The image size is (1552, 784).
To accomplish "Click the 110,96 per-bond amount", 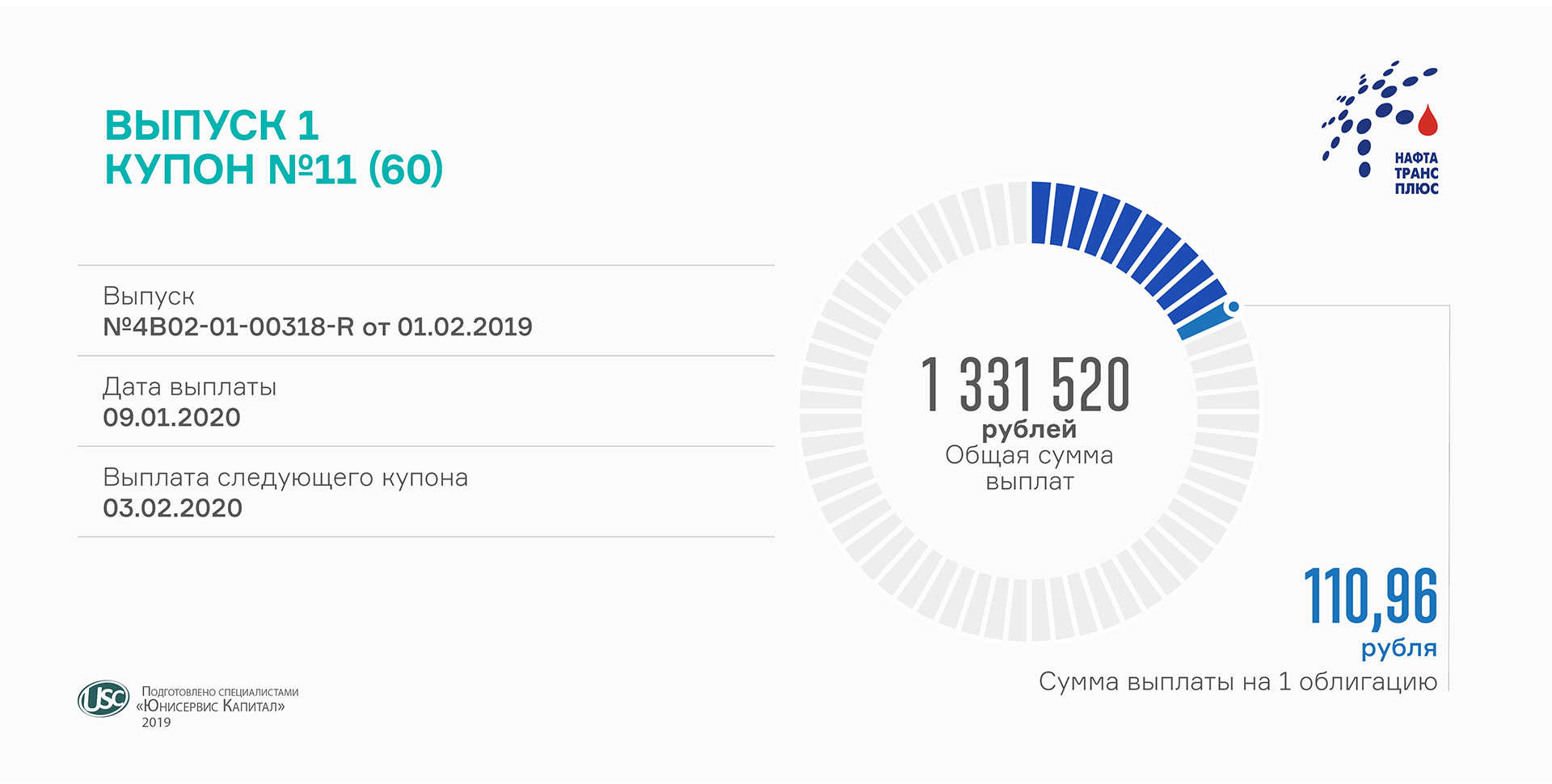I will pos(1370,597).
